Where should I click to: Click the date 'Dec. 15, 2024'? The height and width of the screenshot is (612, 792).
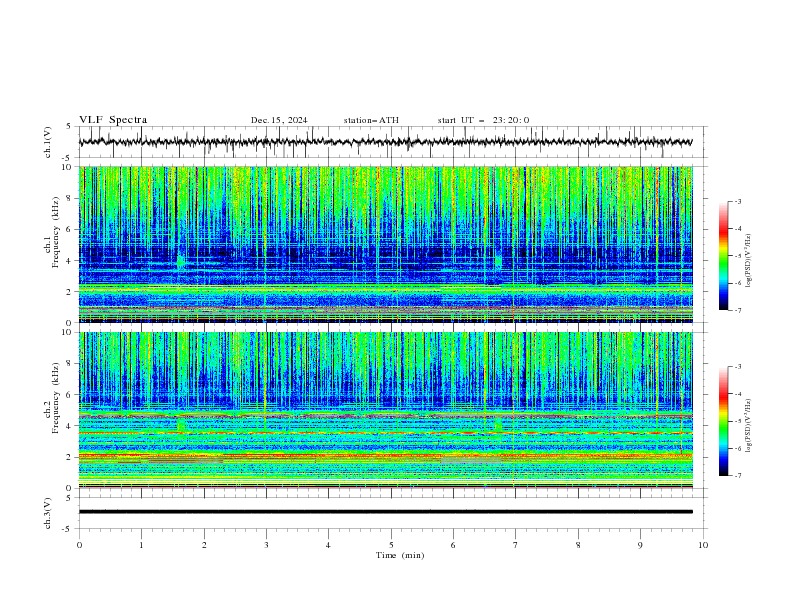[279, 120]
